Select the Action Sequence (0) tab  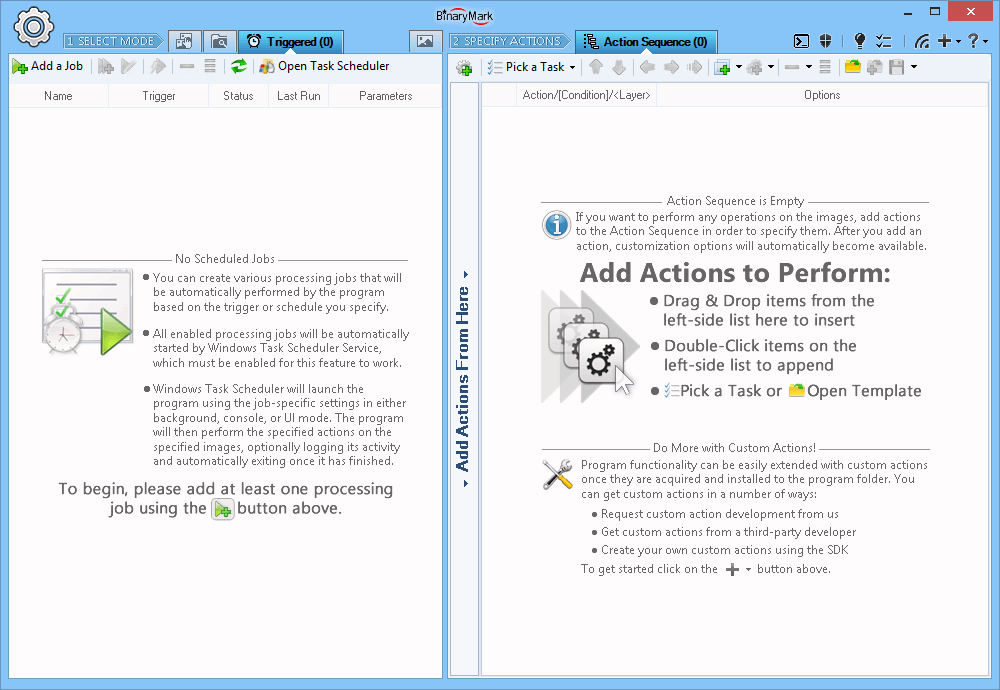646,41
